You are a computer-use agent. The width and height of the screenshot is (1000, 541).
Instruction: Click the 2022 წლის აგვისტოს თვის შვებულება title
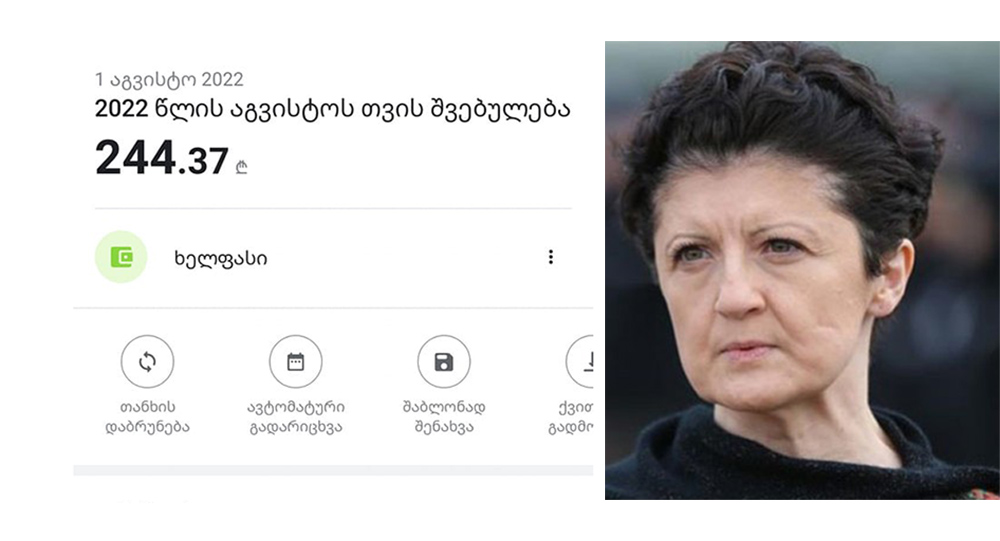332,110
